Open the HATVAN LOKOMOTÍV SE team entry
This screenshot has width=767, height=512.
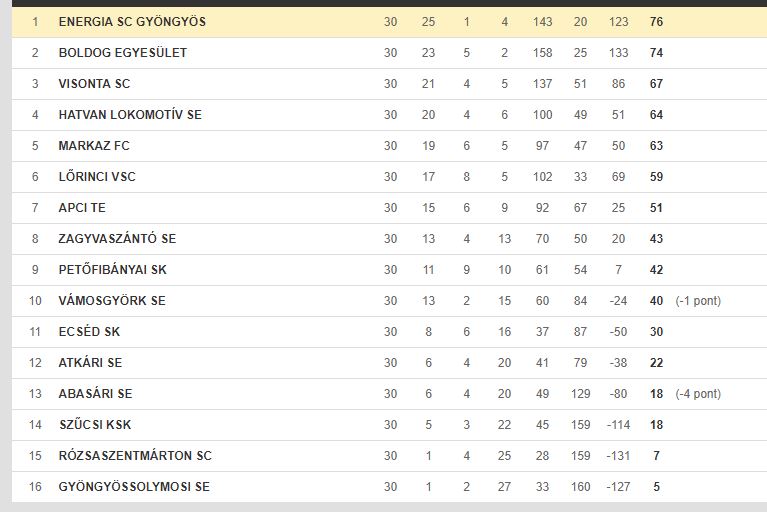tap(130, 115)
